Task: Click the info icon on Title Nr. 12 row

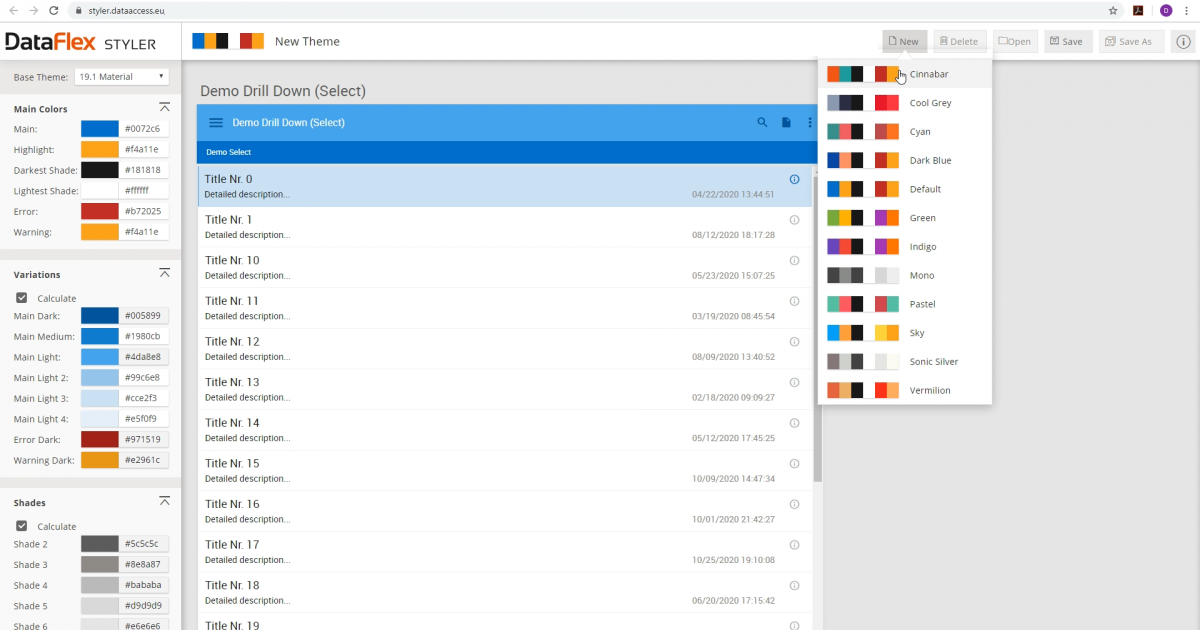Action: pyautogui.click(x=794, y=341)
